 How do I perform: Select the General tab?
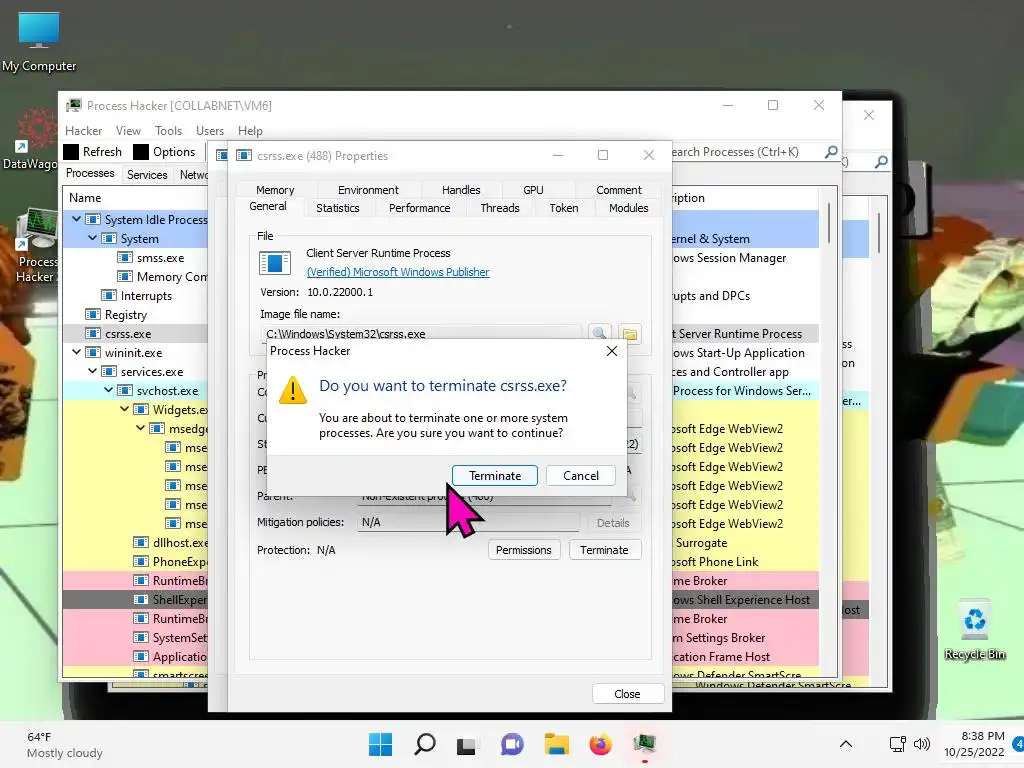268,206
